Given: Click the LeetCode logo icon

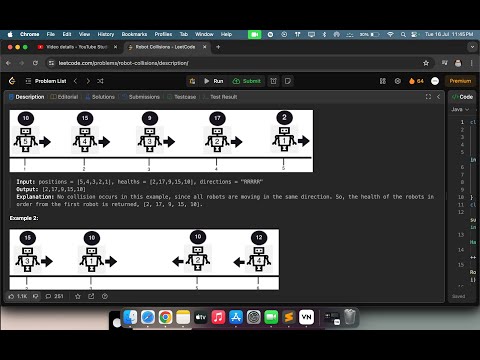Looking at the screenshot, I should point(12,81).
